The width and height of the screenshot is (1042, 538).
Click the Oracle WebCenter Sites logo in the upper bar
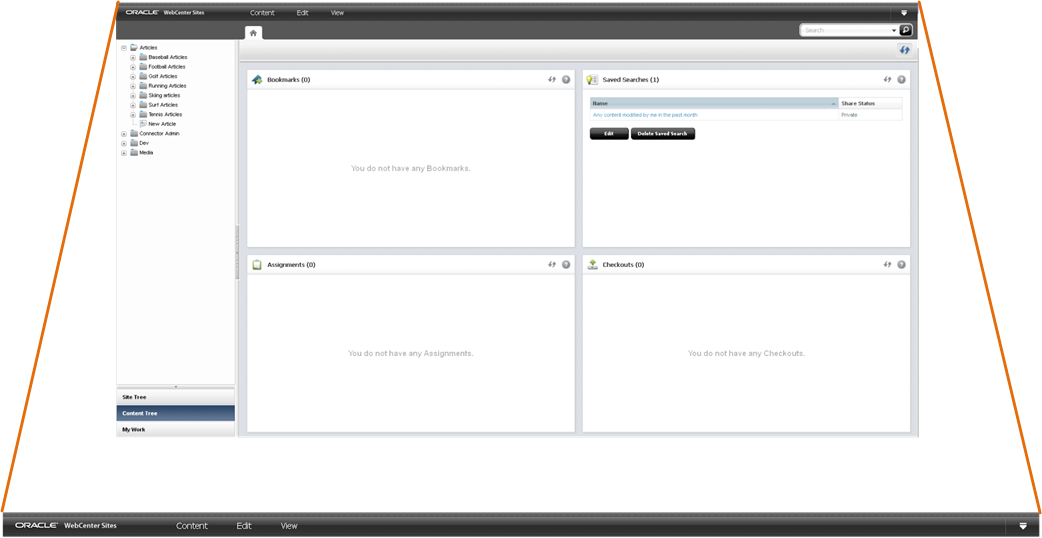[x=165, y=13]
